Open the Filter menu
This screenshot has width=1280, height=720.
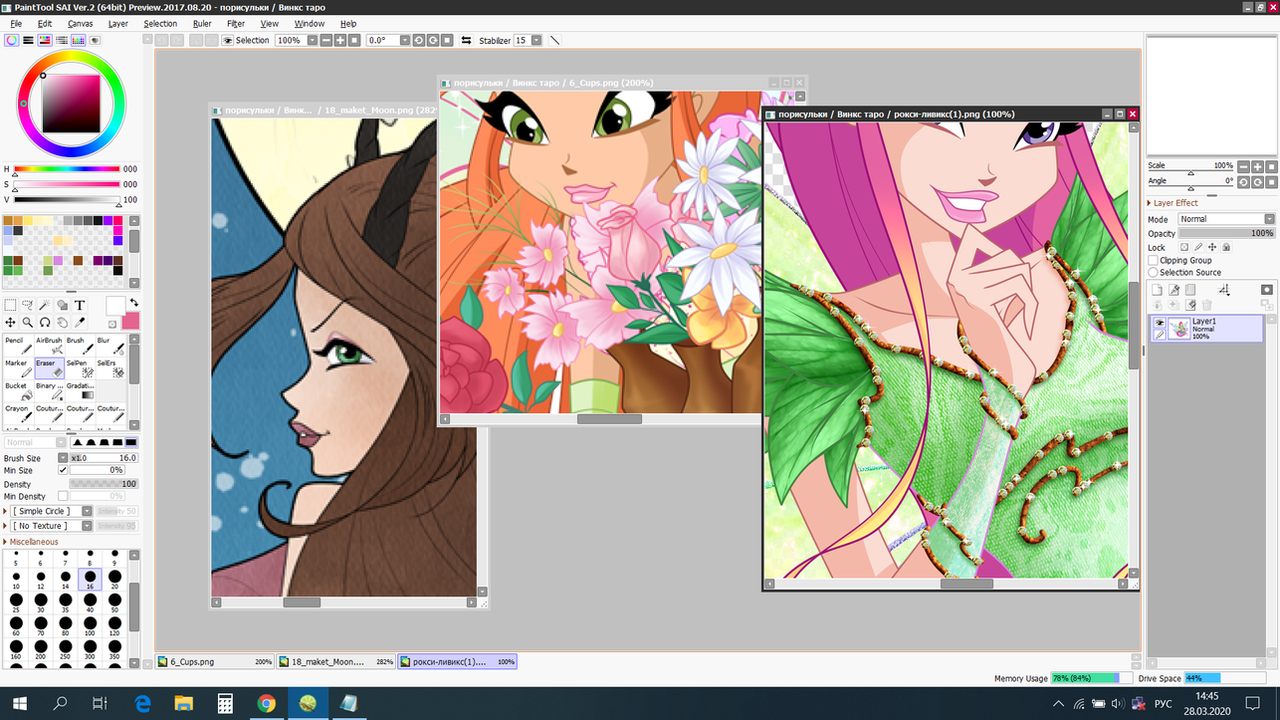click(x=236, y=23)
